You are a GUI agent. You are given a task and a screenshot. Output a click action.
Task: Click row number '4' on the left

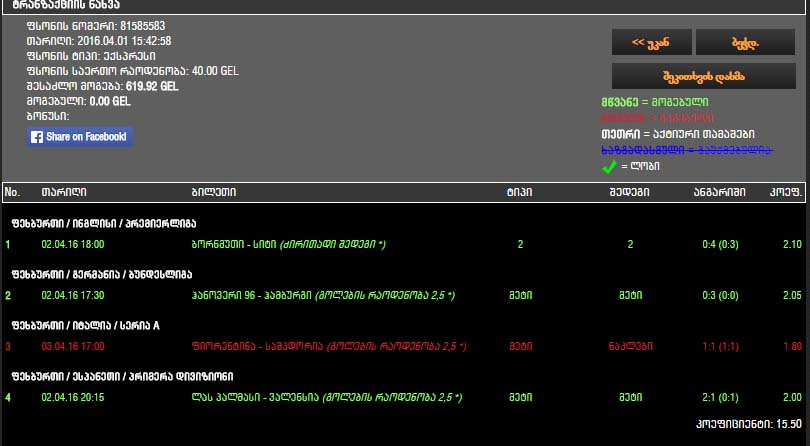pos(8,397)
